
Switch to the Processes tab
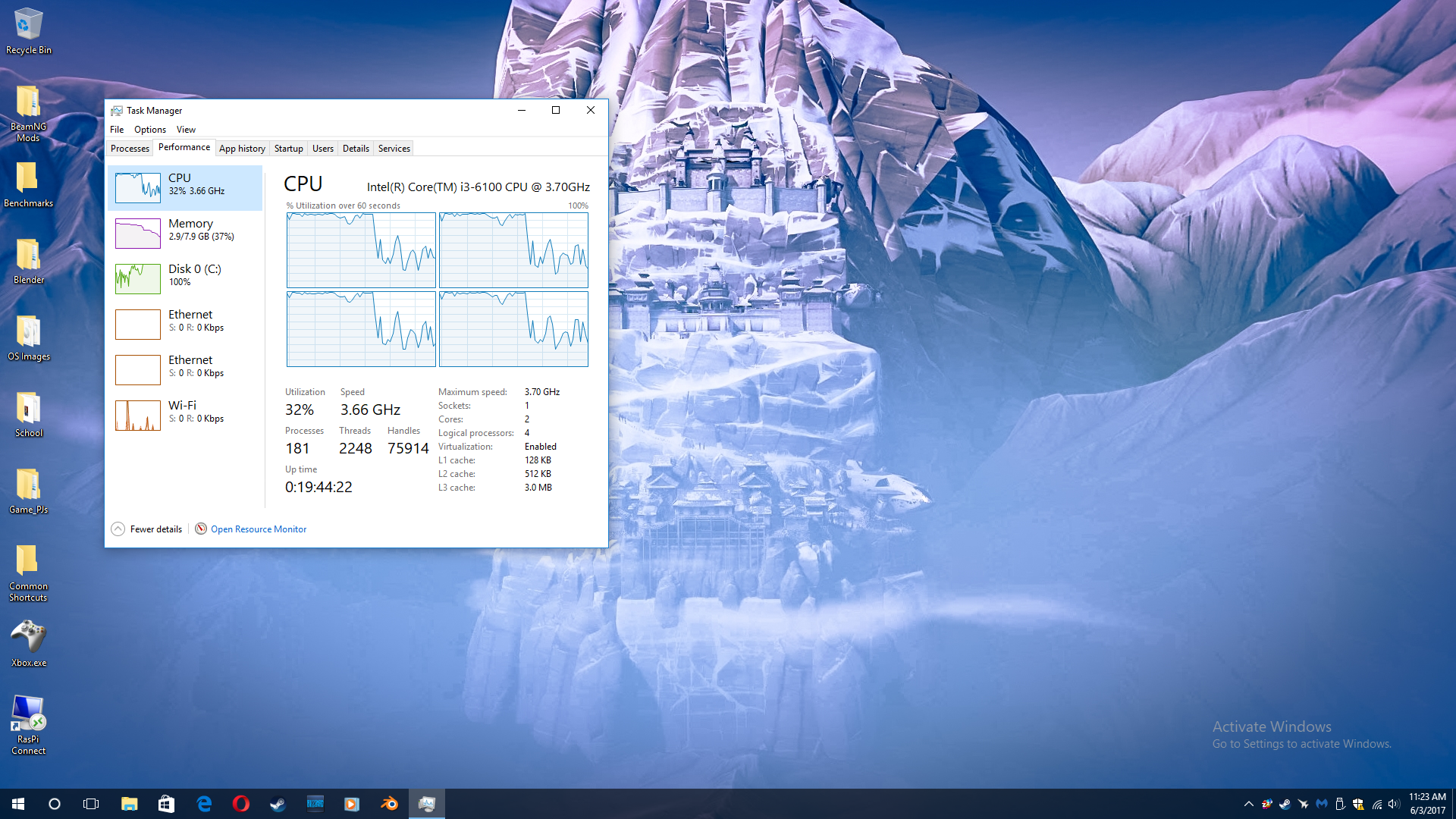(x=130, y=149)
